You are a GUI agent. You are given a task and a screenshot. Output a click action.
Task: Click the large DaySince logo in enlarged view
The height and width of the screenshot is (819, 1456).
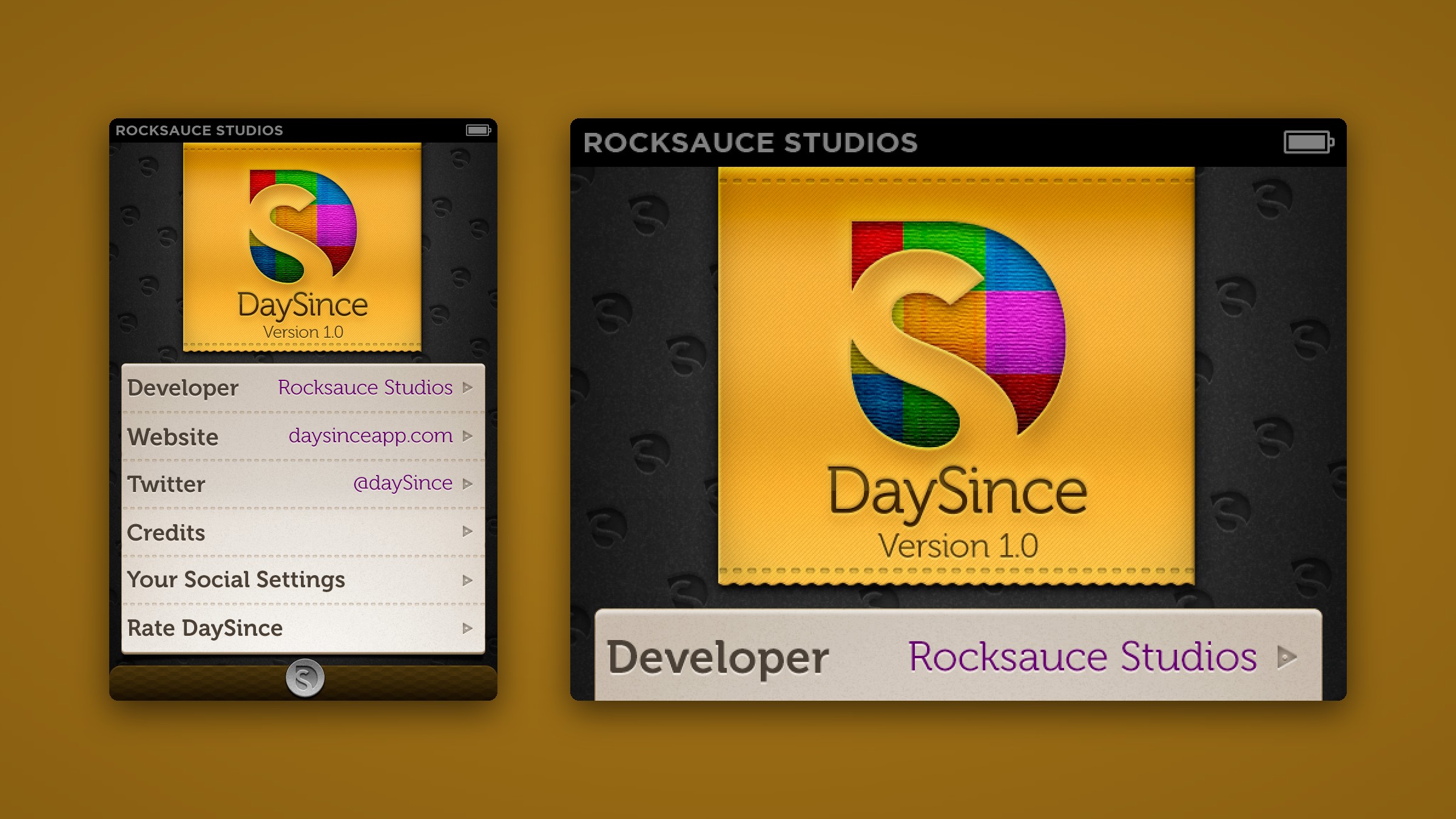pyautogui.click(x=957, y=335)
